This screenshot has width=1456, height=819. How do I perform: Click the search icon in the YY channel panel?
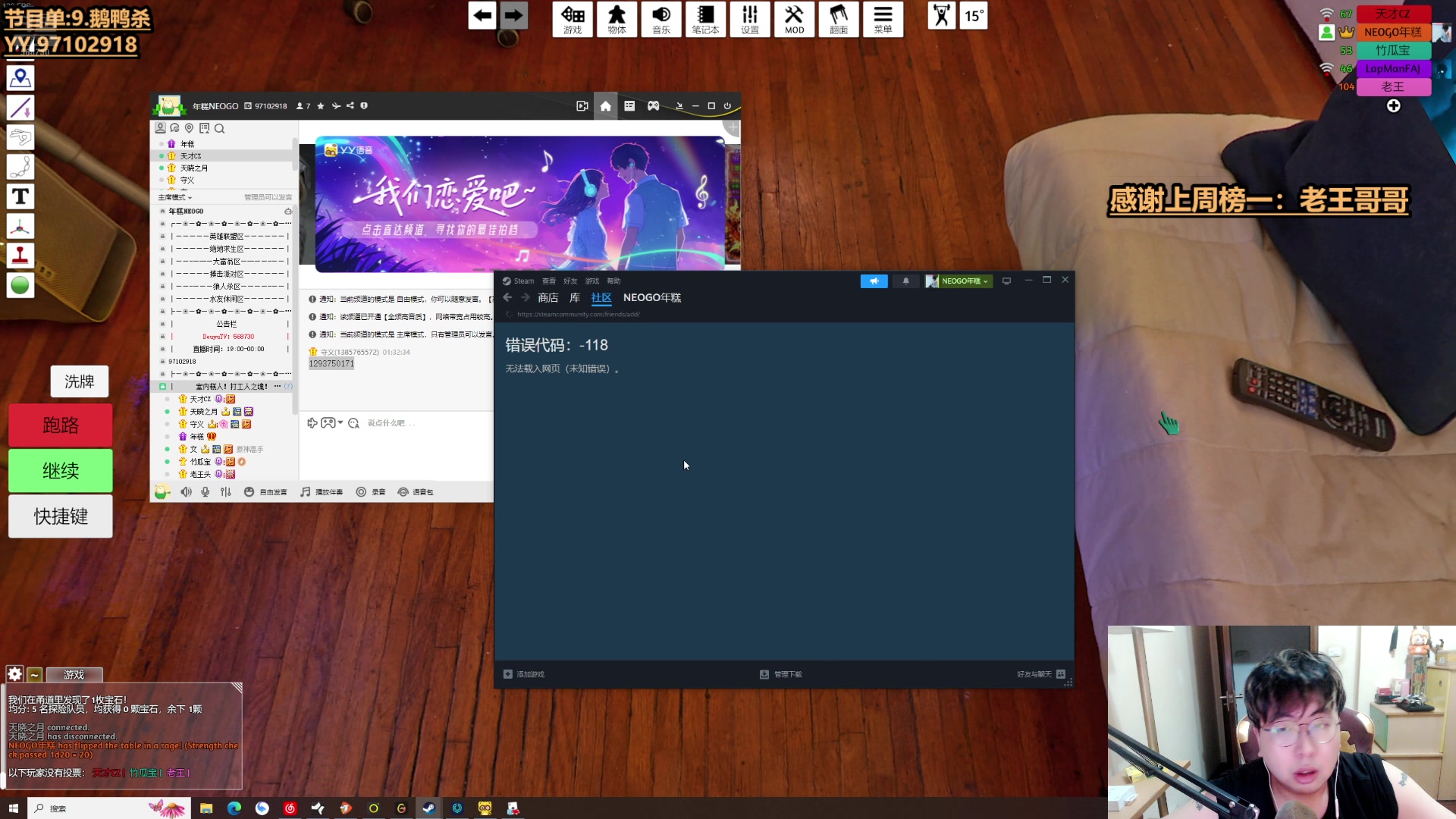219,129
